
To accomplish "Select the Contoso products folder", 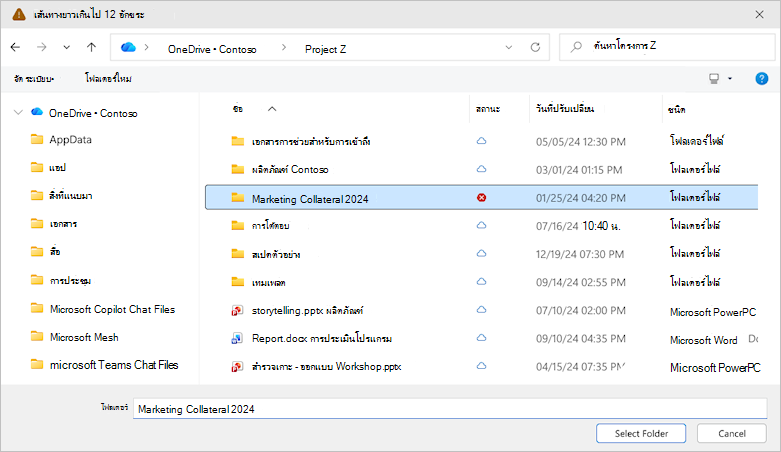I will tap(290, 169).
